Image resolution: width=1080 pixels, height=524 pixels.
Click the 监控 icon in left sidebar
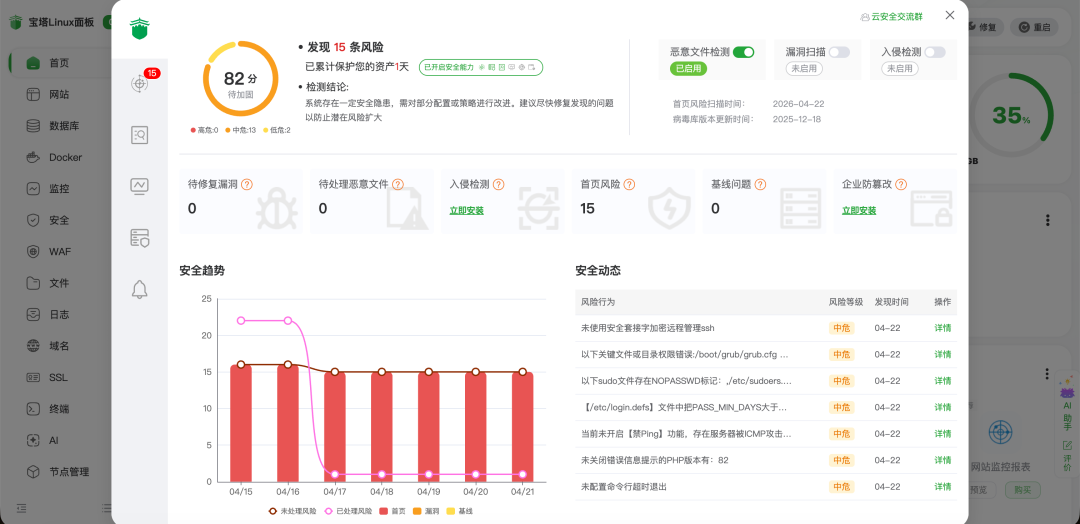pyautogui.click(x=33, y=189)
